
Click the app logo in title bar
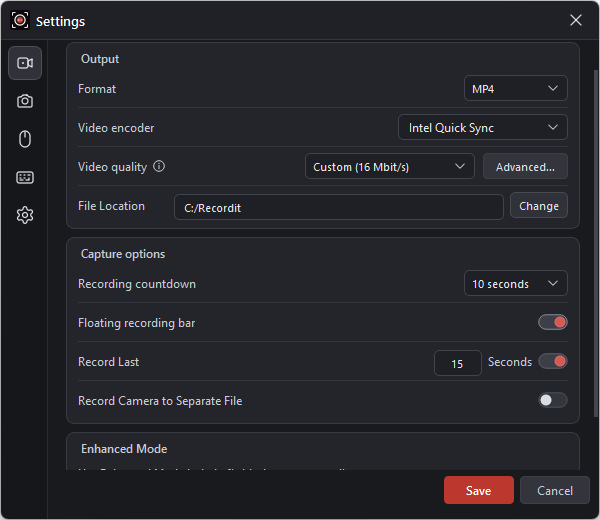pyautogui.click(x=20, y=20)
